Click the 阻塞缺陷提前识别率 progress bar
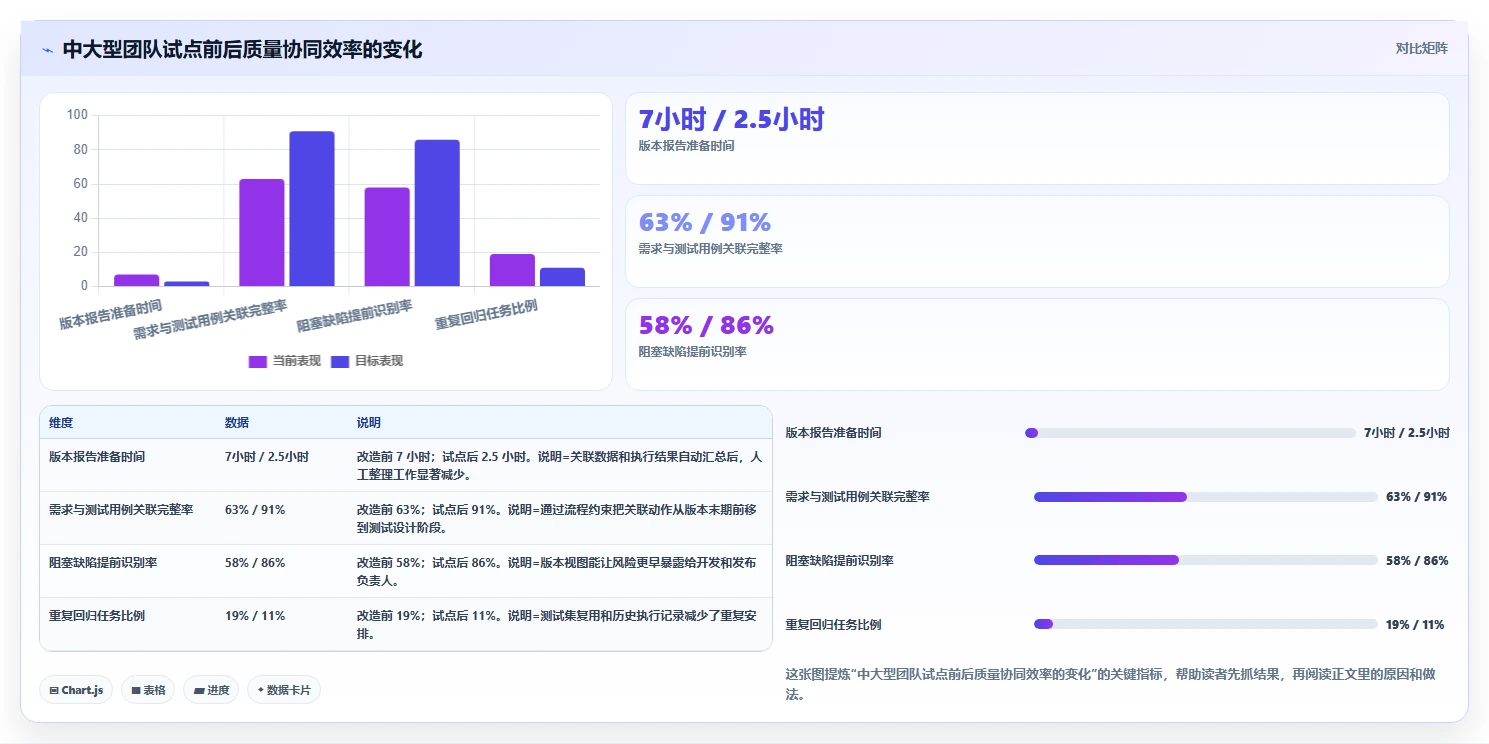 [1206, 561]
